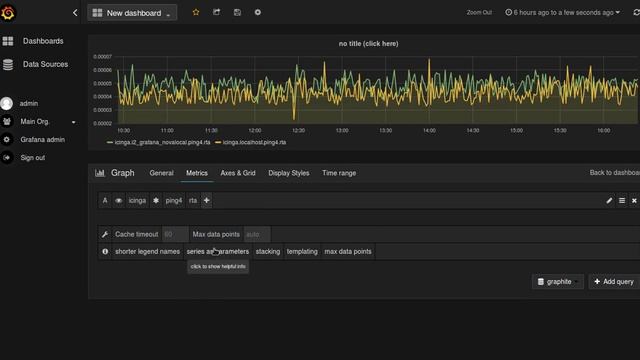Show help for shorter legend names
This screenshot has width=640, height=360.
tap(147, 251)
